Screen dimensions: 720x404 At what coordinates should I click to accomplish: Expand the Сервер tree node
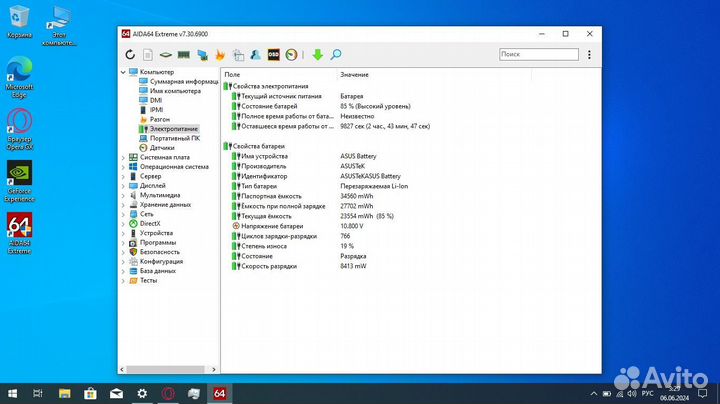point(123,176)
